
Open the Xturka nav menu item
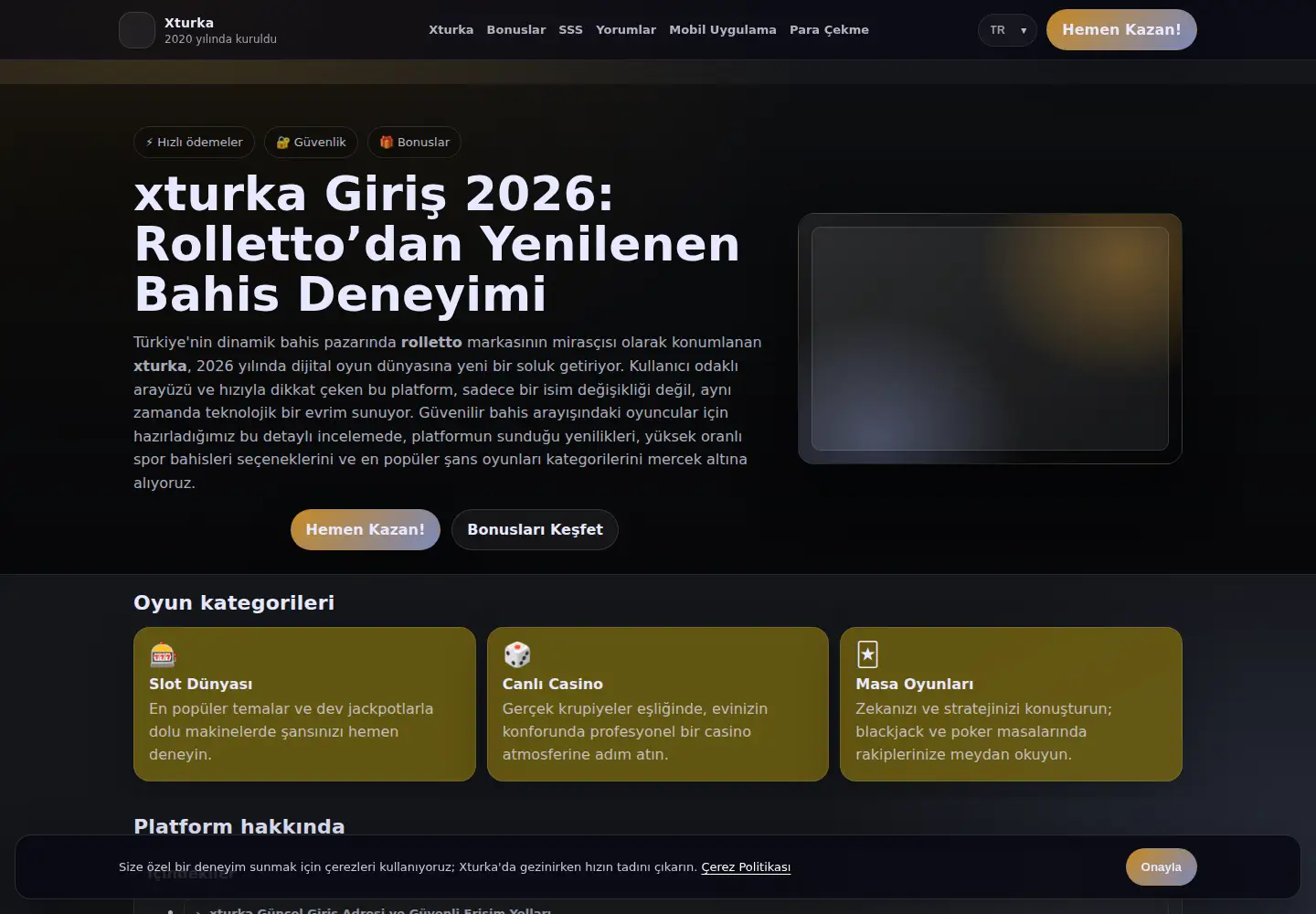[x=451, y=30]
